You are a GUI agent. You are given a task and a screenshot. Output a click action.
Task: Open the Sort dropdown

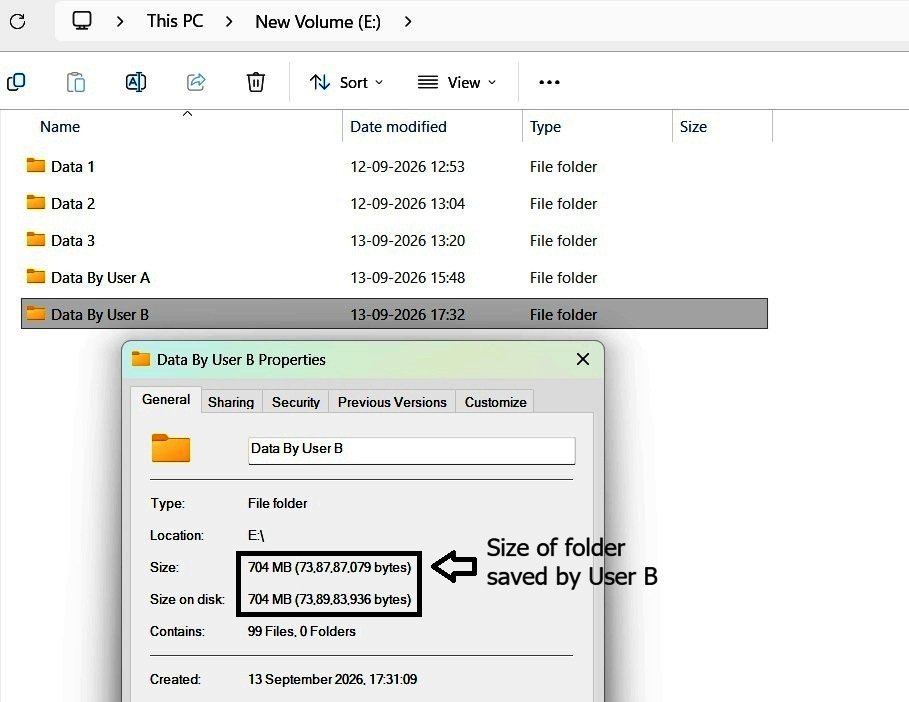click(346, 82)
